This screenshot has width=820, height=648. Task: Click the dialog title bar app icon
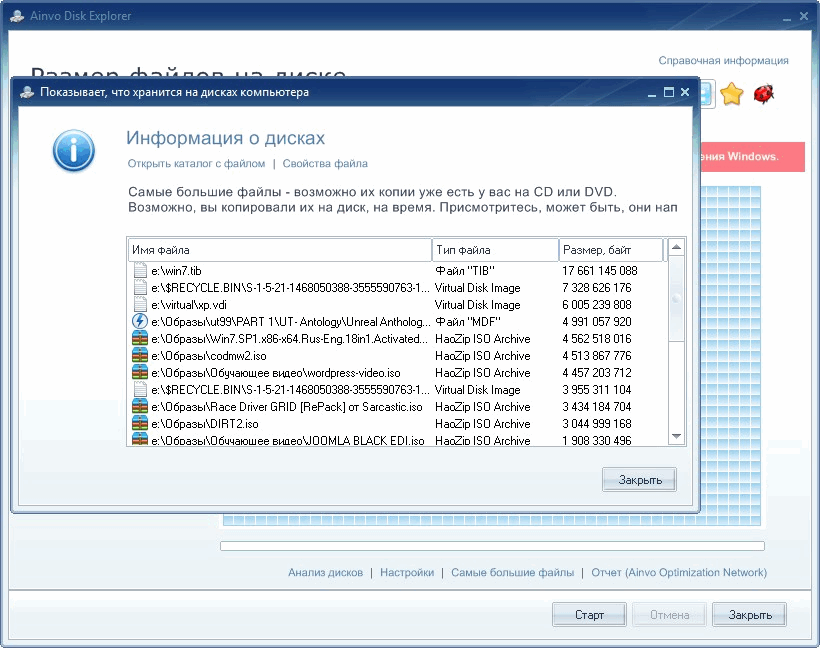click(27, 92)
